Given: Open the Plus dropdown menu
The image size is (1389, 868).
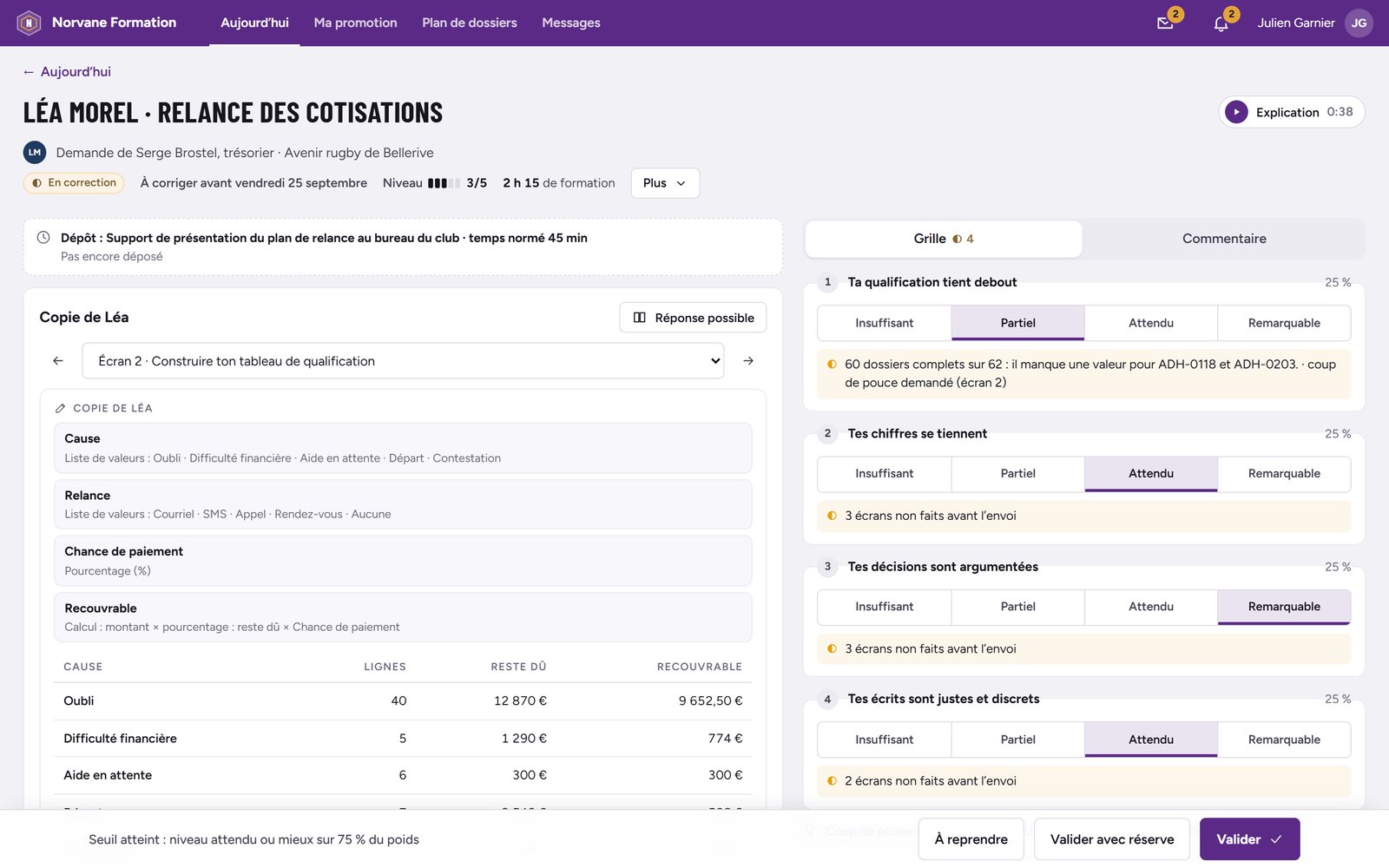Looking at the screenshot, I should [665, 183].
